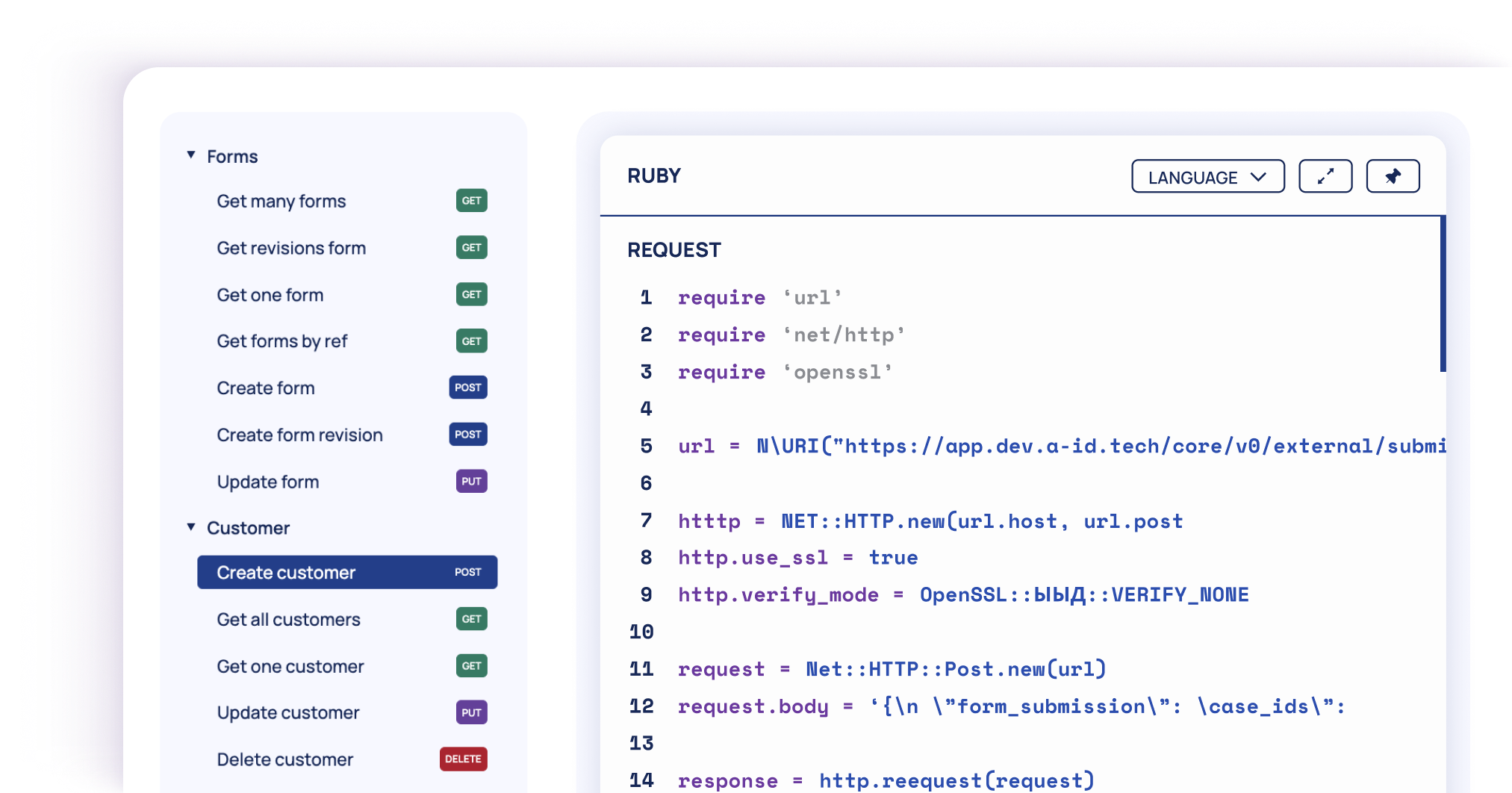Click the GET badge beside Get one form
This screenshot has width=1512, height=793.
click(471, 294)
